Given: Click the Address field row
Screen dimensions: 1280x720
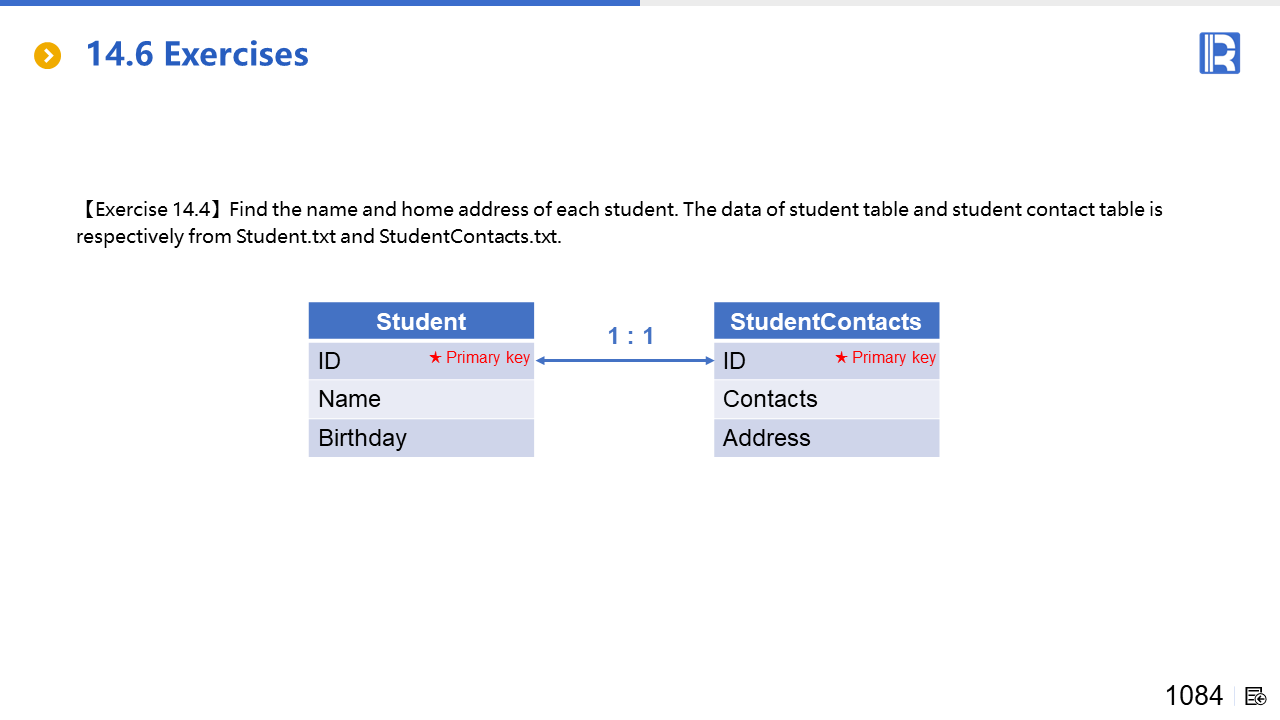Looking at the screenshot, I should coord(826,438).
